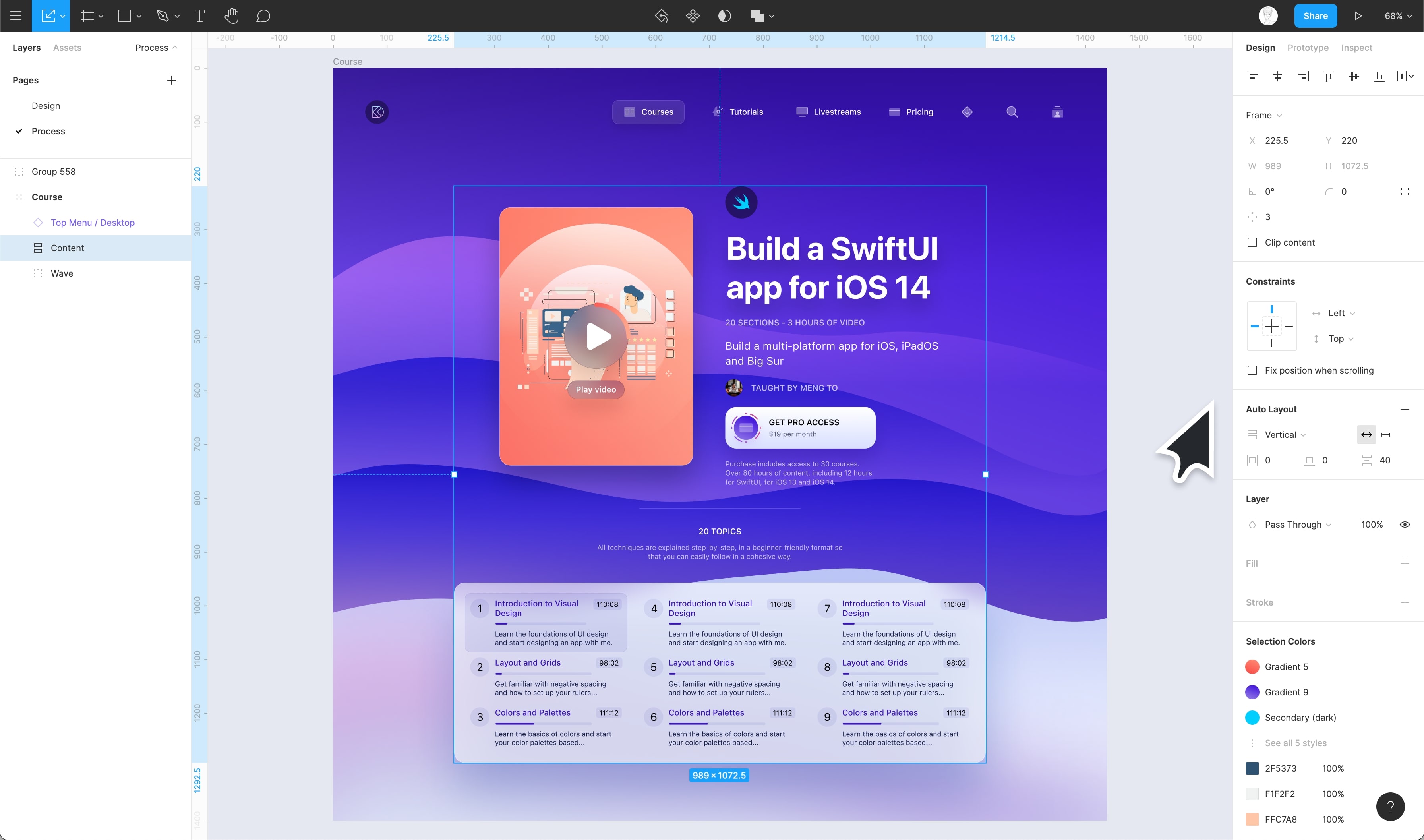The width and height of the screenshot is (1424, 840).
Task: Click the Create Component icon
Action: click(x=693, y=16)
